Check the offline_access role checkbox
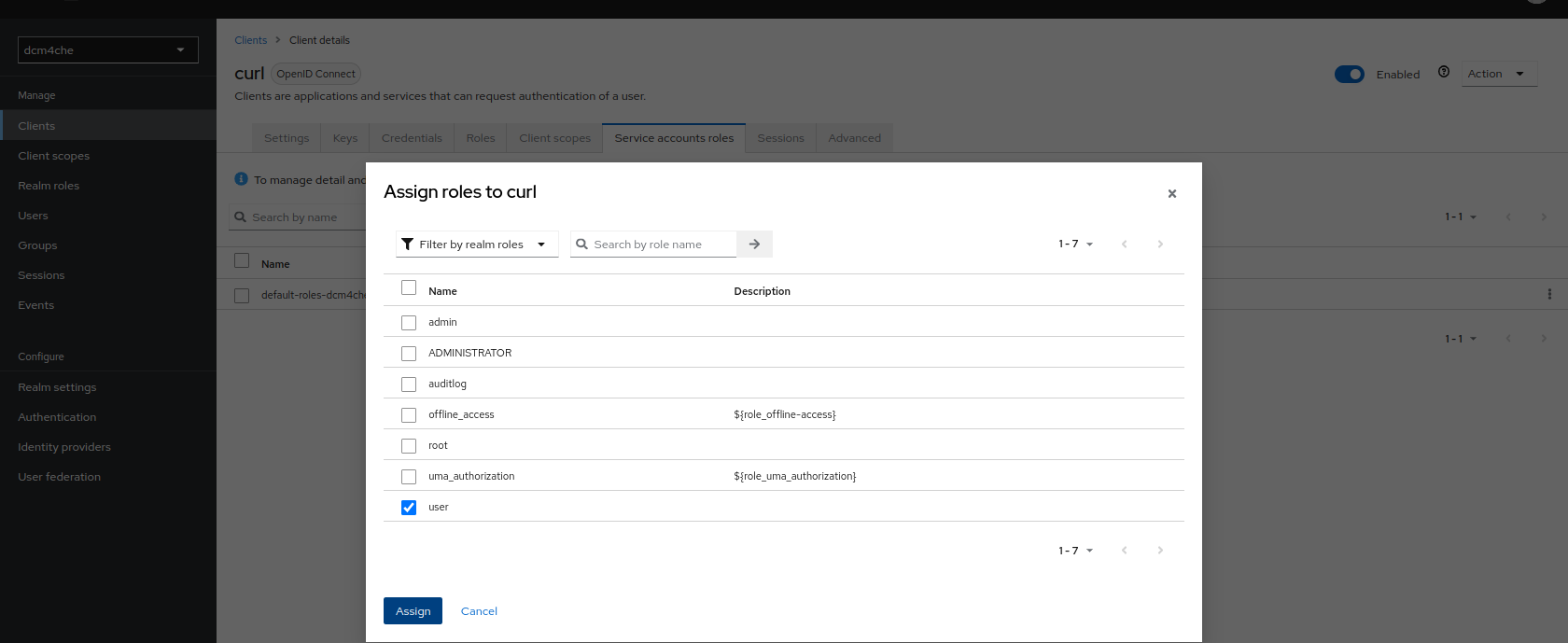The width and height of the screenshot is (1568, 643). [x=409, y=415]
